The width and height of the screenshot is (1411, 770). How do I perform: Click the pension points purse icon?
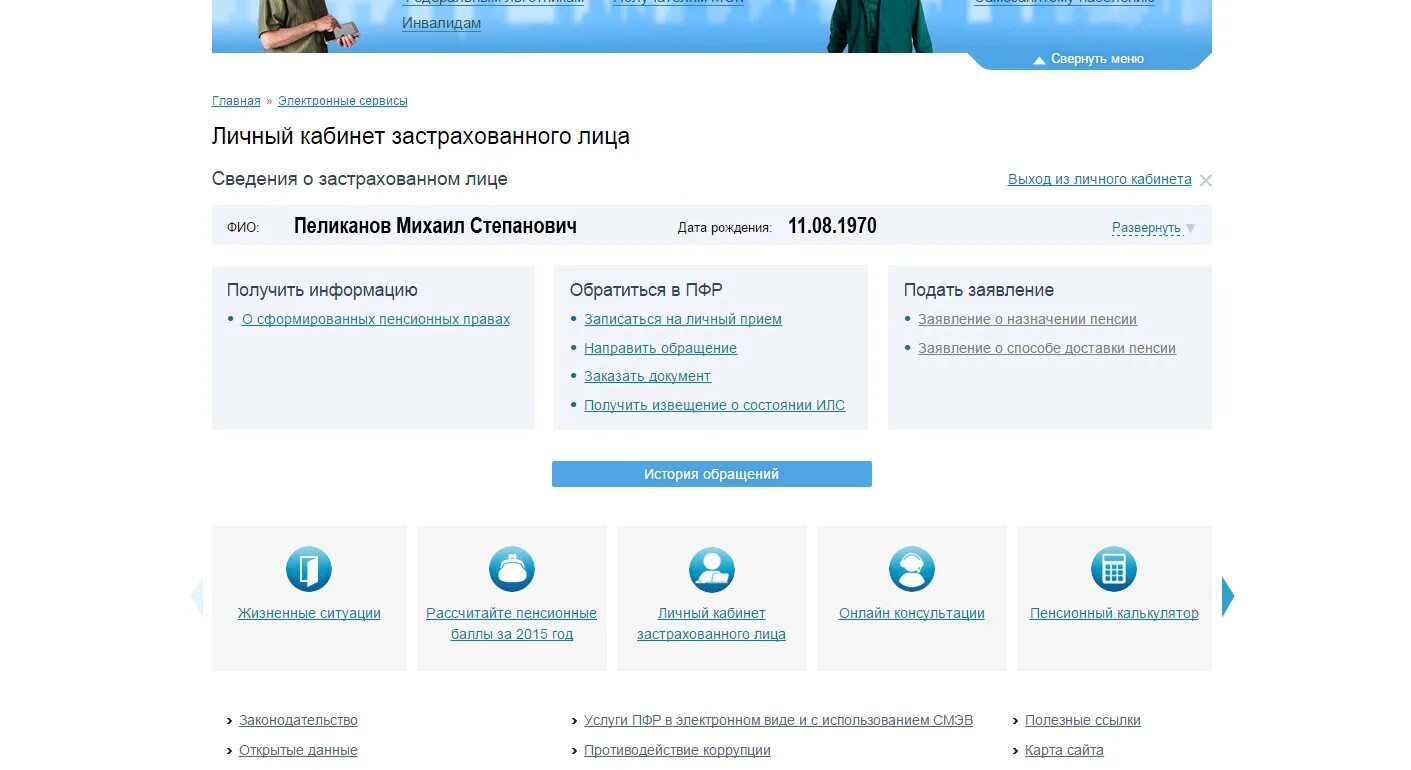tap(512, 570)
